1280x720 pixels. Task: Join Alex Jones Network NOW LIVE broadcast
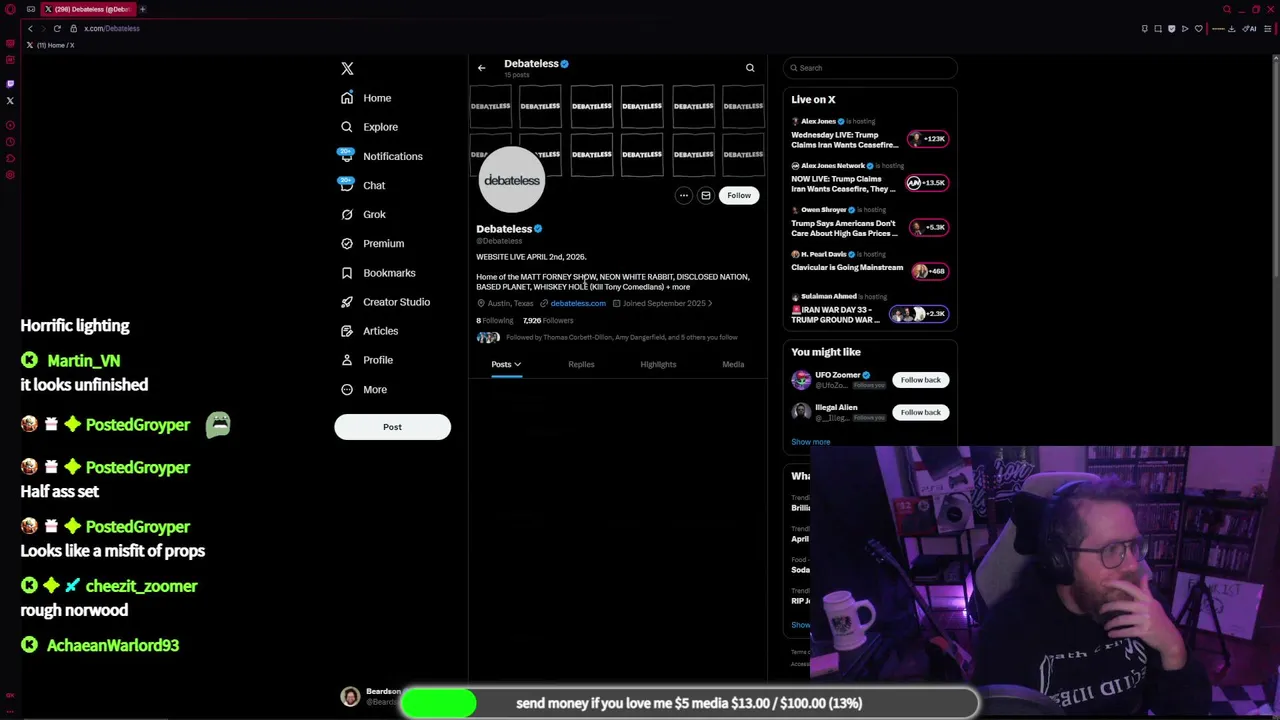pos(870,178)
